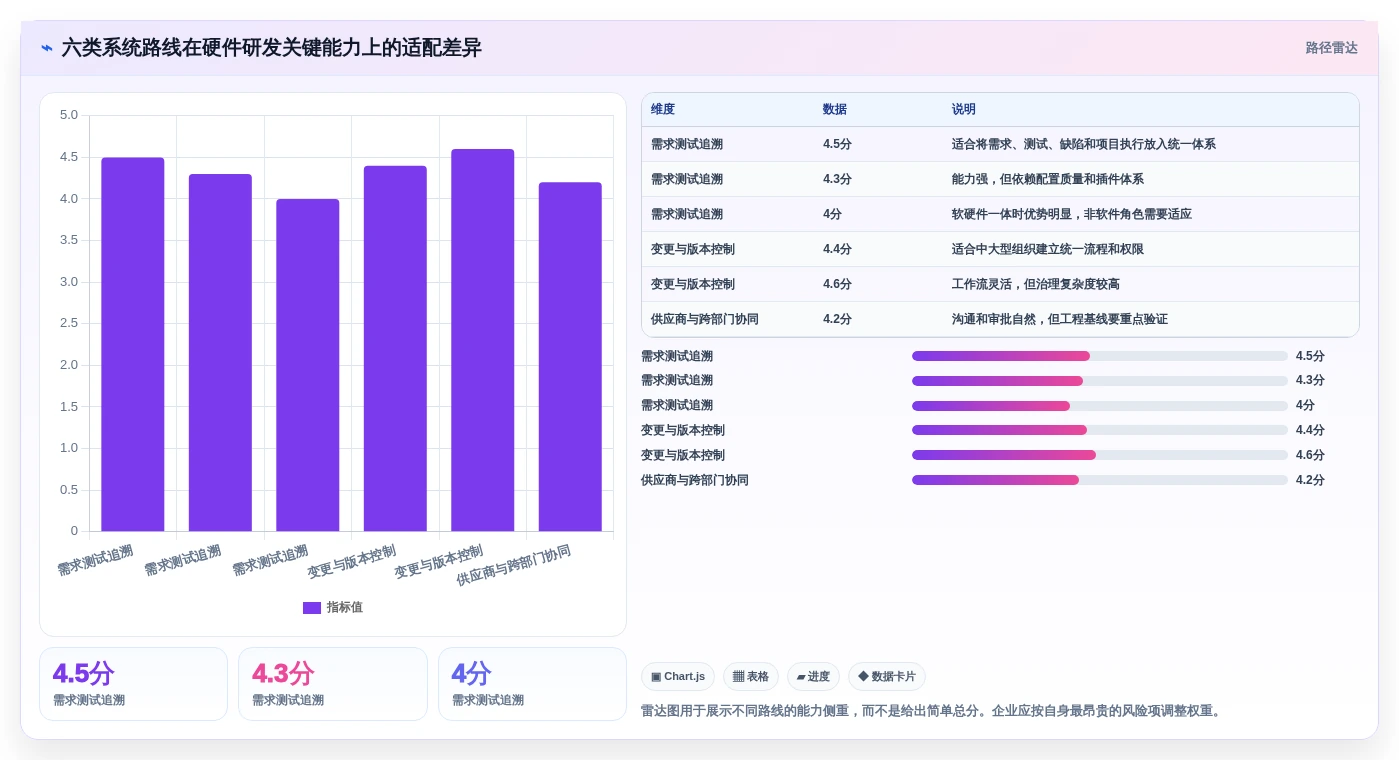Click the 维度 column header
1399x760 pixels.
coord(663,110)
